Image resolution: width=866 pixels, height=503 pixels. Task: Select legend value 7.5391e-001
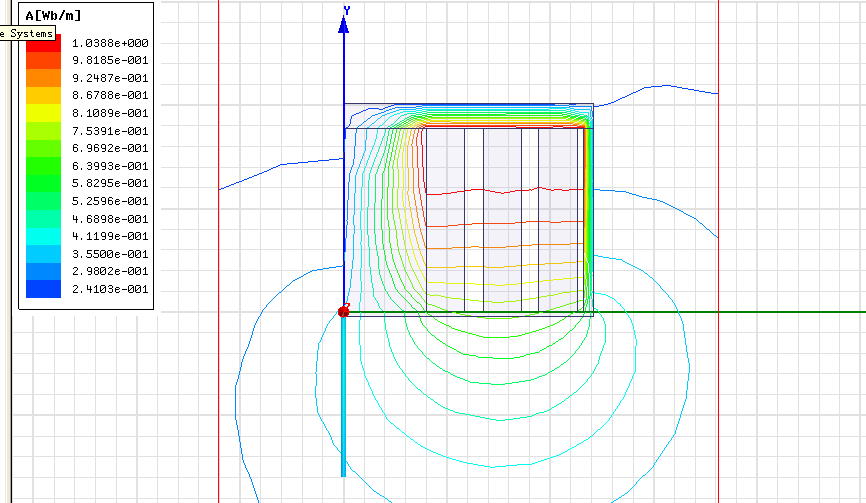[110, 131]
